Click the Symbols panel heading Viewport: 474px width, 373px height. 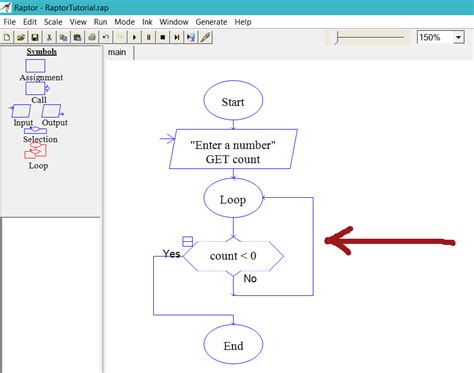[42, 52]
